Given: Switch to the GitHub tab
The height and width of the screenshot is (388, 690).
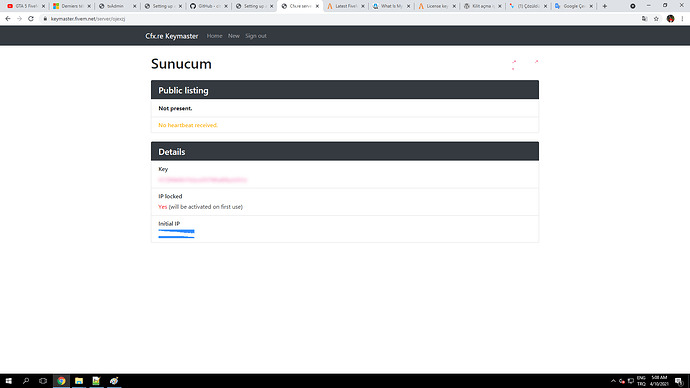Looking at the screenshot, I should 209,6.
